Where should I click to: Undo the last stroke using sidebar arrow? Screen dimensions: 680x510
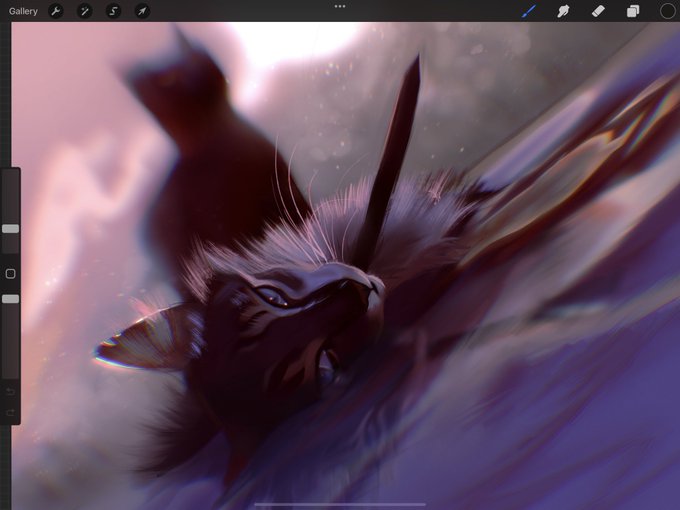click(x=10, y=392)
